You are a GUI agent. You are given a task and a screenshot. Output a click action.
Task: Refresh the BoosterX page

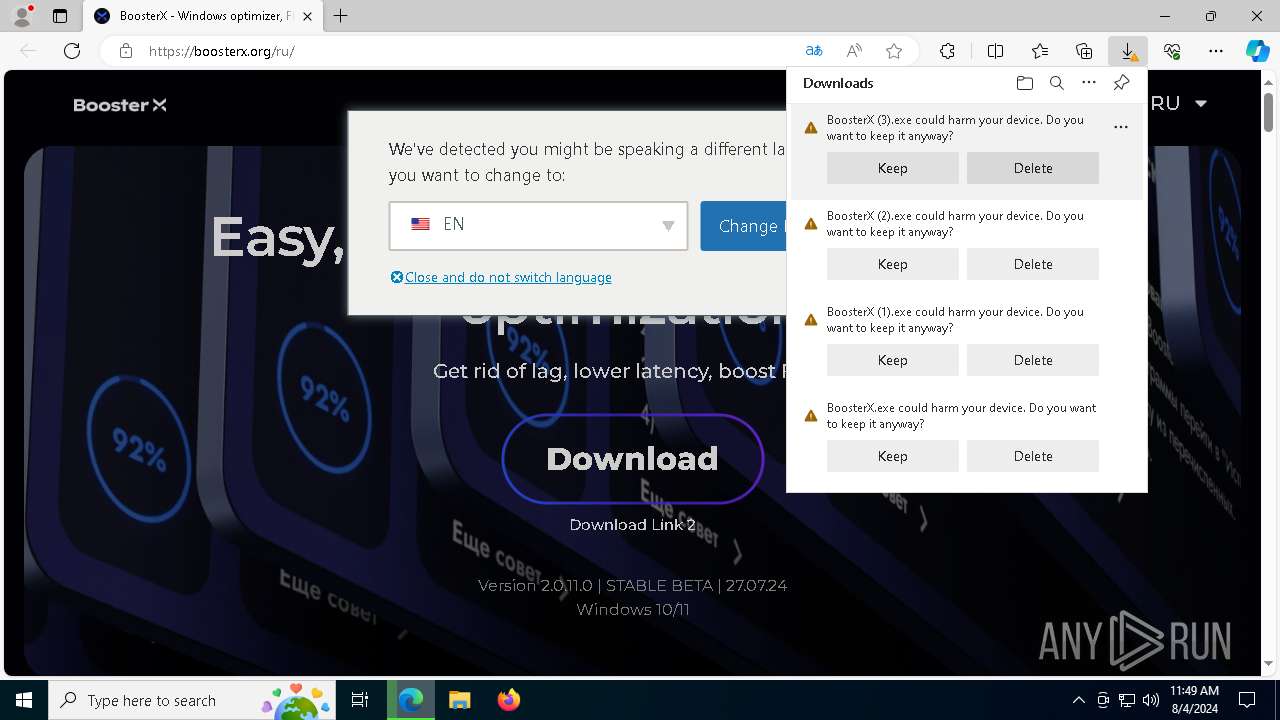click(x=72, y=51)
